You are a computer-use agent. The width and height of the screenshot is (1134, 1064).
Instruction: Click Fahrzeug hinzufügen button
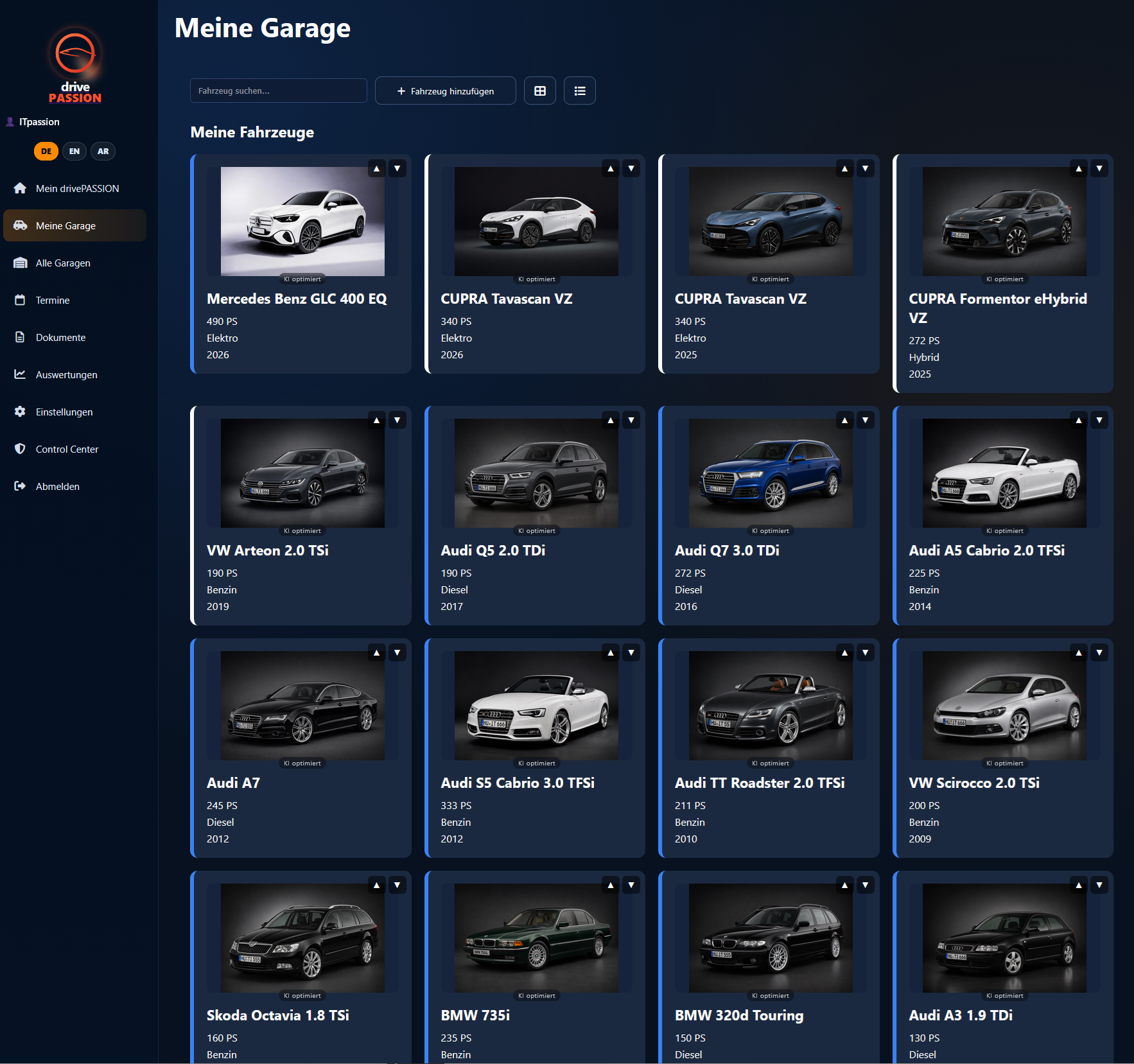446,91
